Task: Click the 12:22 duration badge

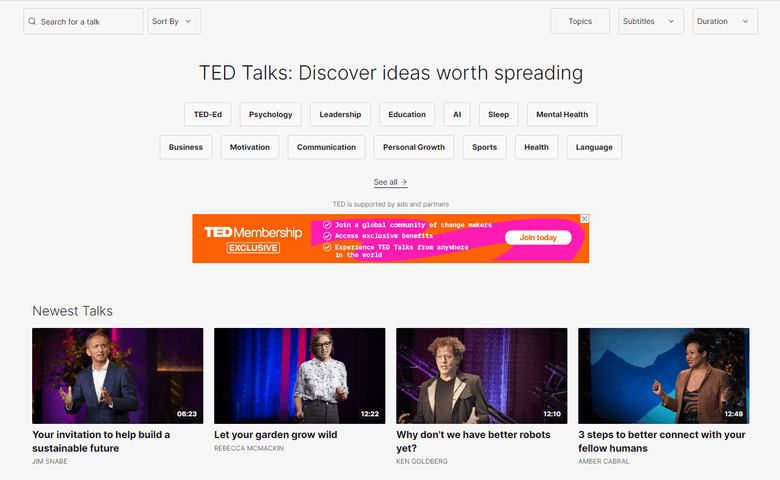Action: coord(370,414)
